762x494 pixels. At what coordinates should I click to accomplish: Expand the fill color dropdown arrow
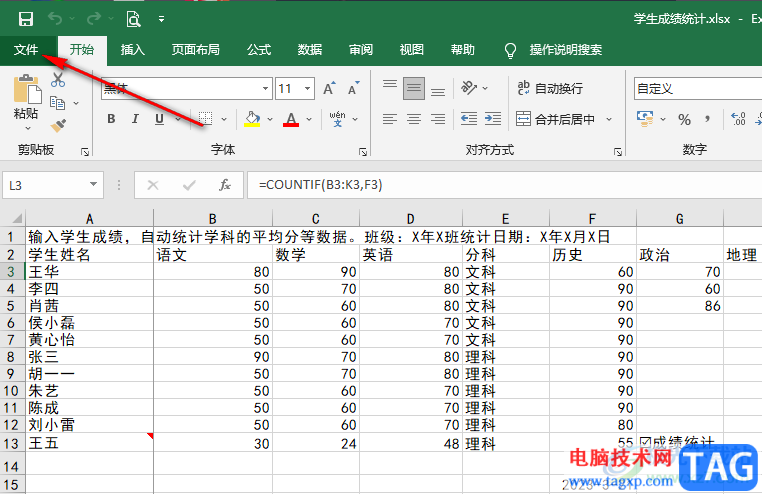pos(270,119)
